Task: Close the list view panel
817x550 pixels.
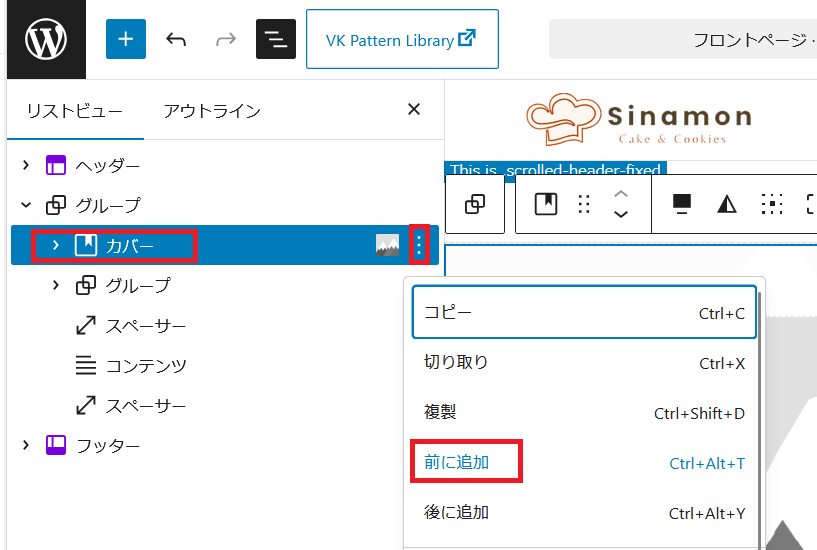Action: tap(414, 110)
